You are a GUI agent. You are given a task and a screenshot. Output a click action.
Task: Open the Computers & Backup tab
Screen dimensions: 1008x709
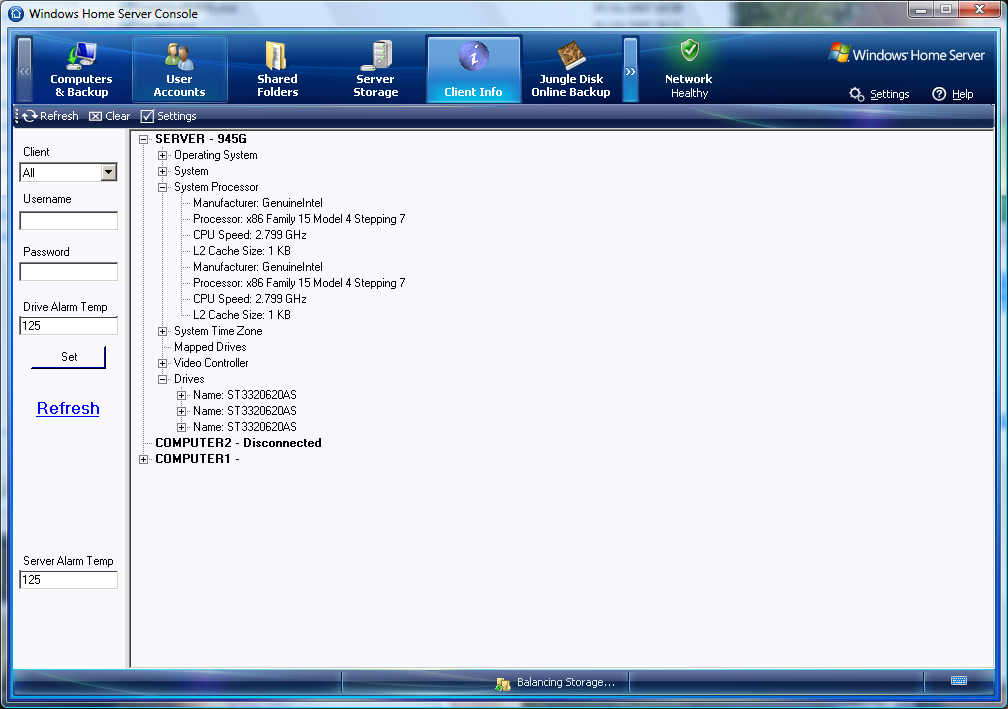point(81,69)
